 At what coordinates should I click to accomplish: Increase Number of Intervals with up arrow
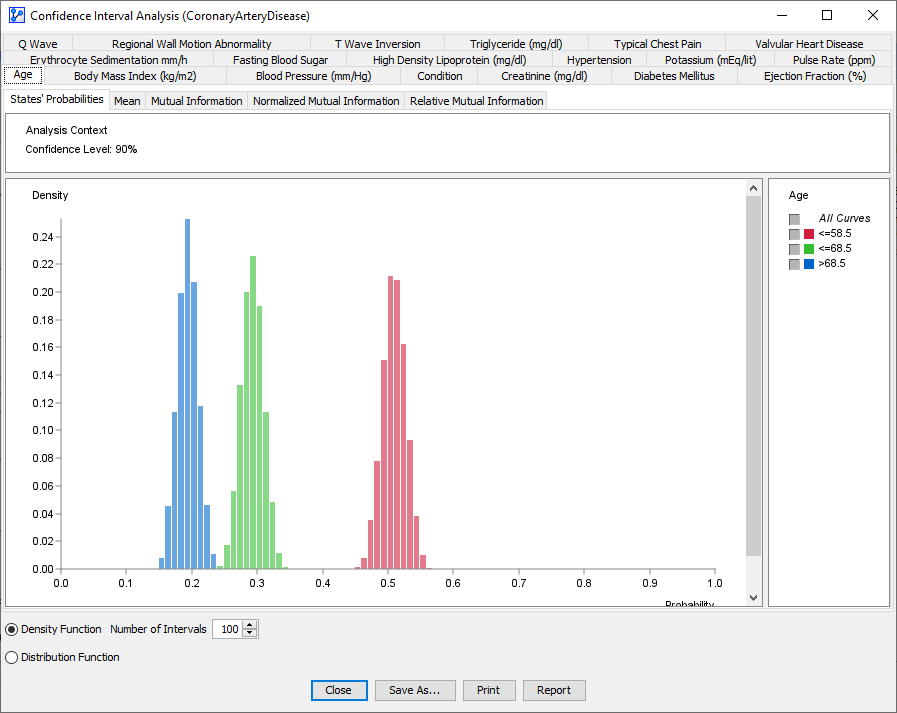tap(250, 625)
